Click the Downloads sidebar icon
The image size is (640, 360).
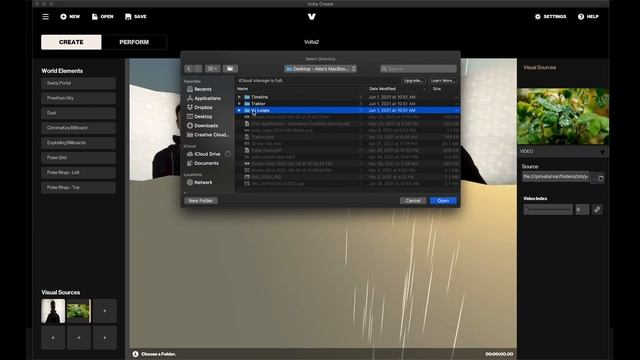[x=190, y=126]
